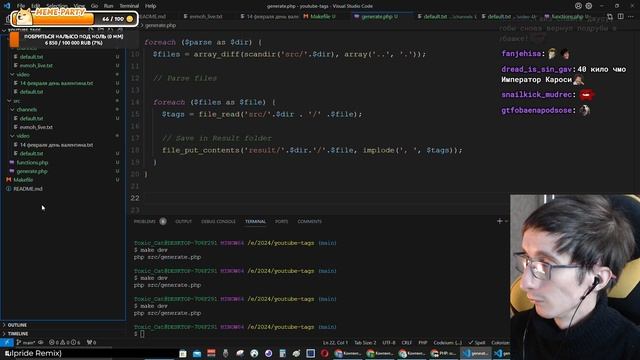
Task: Open the Accounts icon in title bar
Action: [578, 6]
